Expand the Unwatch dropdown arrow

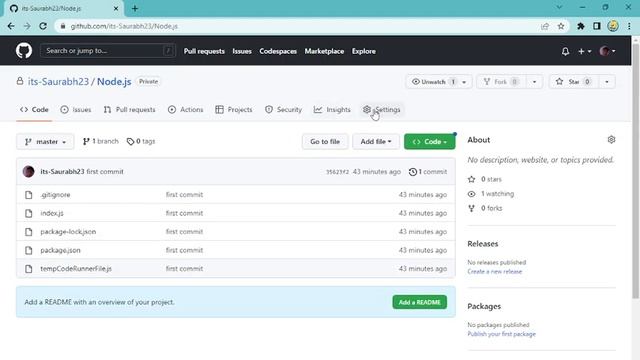[x=464, y=82]
